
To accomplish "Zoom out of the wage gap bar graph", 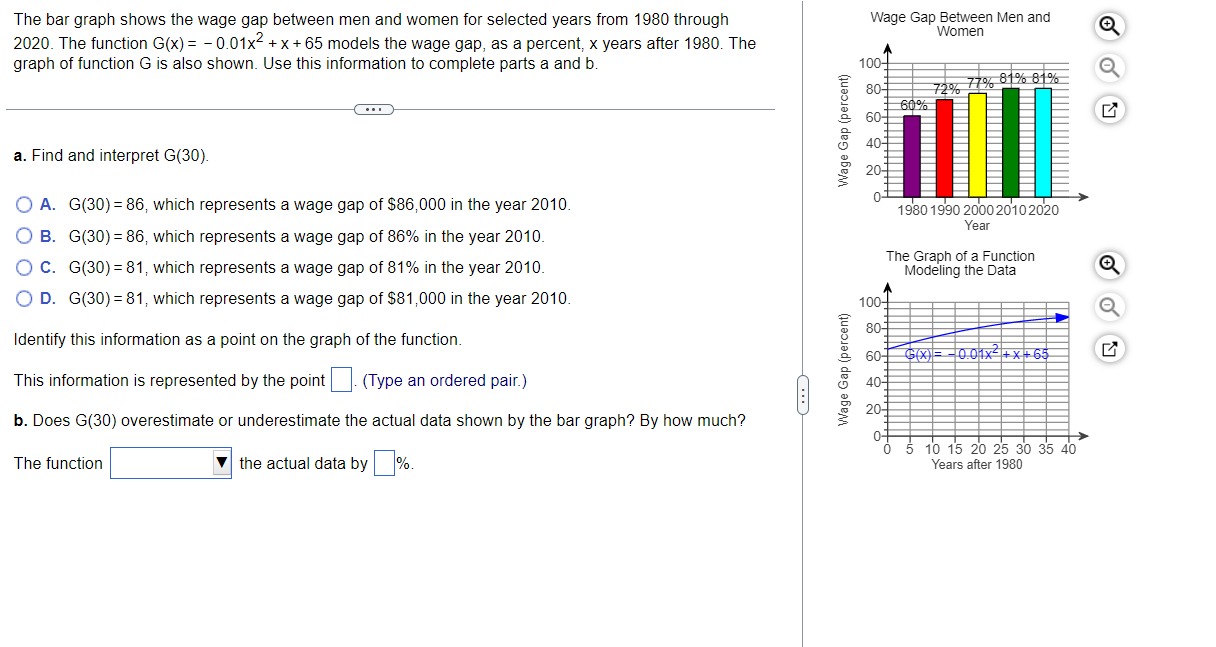I will click(x=1108, y=67).
